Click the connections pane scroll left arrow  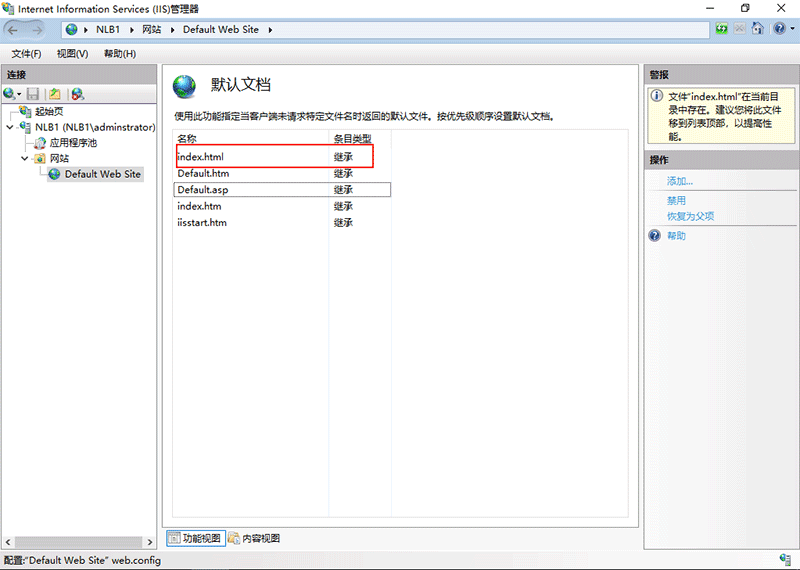[8, 542]
